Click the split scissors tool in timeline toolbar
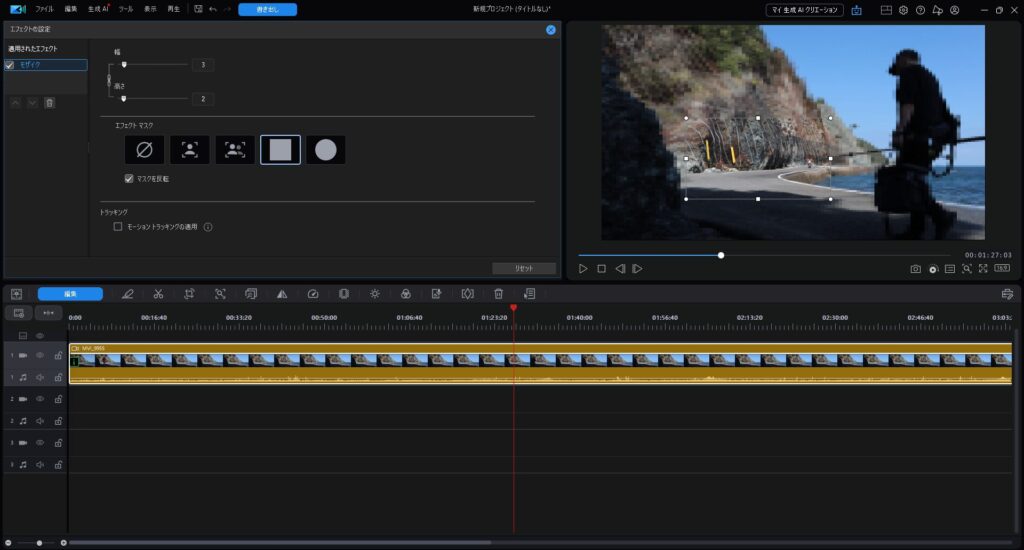 158,294
